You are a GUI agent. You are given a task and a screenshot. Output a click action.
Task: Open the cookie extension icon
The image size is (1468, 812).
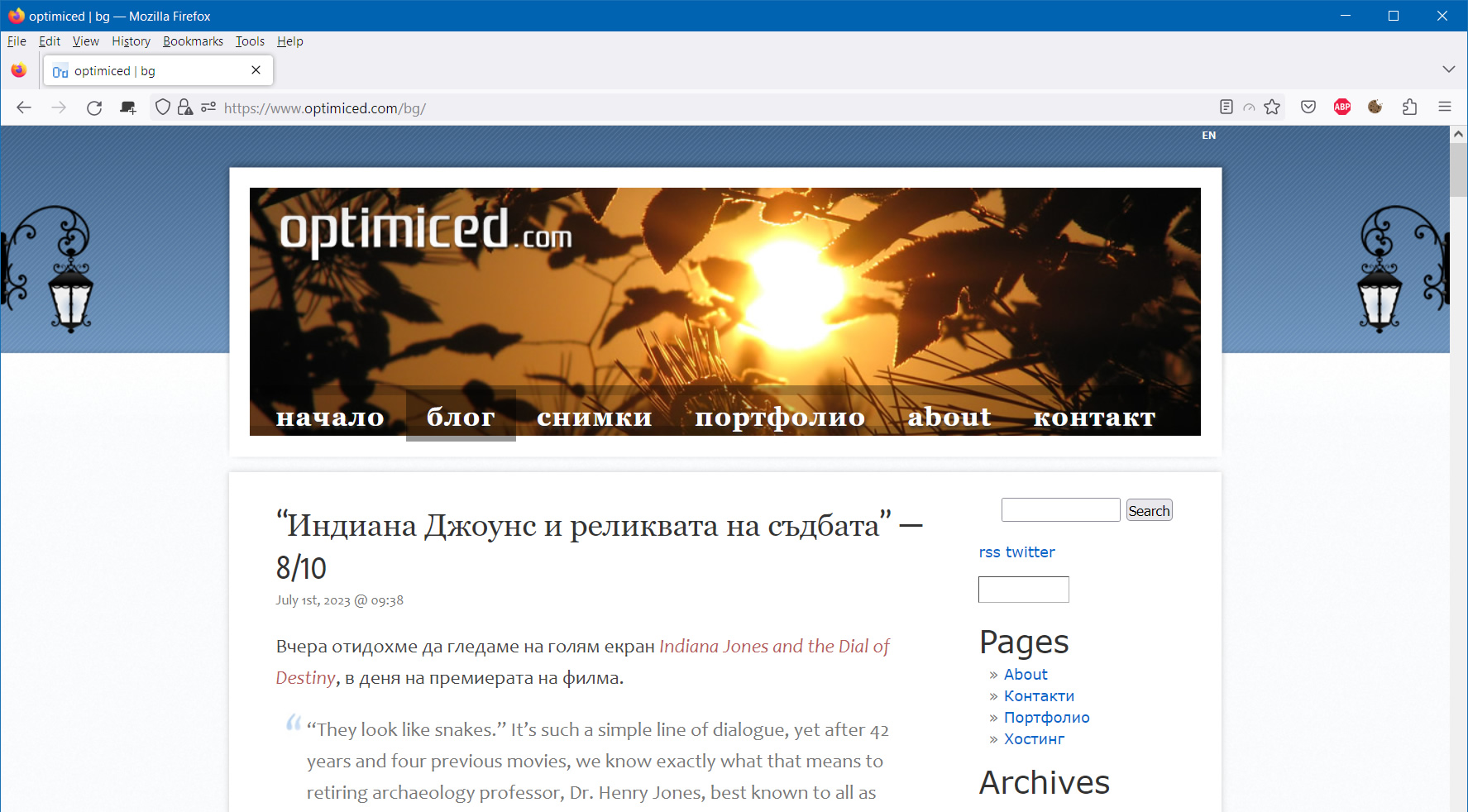(1375, 107)
